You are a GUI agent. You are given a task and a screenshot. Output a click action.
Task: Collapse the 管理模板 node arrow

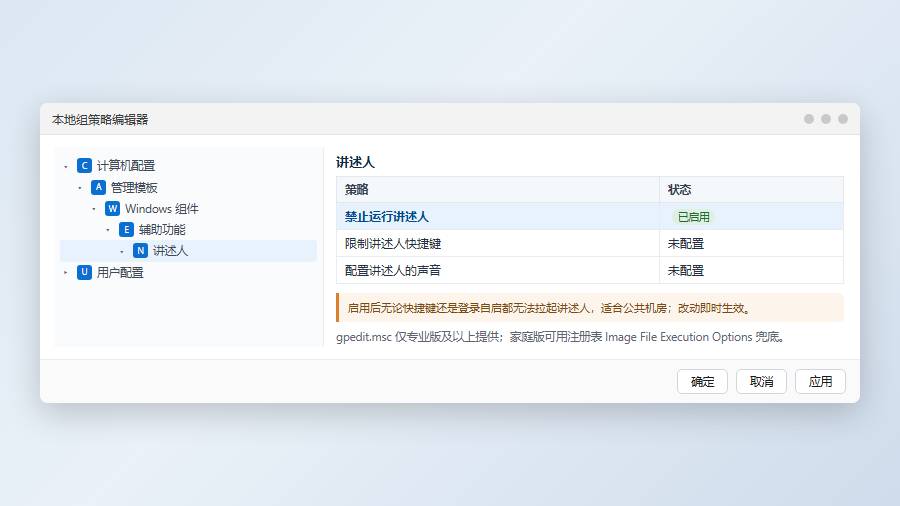point(80,188)
